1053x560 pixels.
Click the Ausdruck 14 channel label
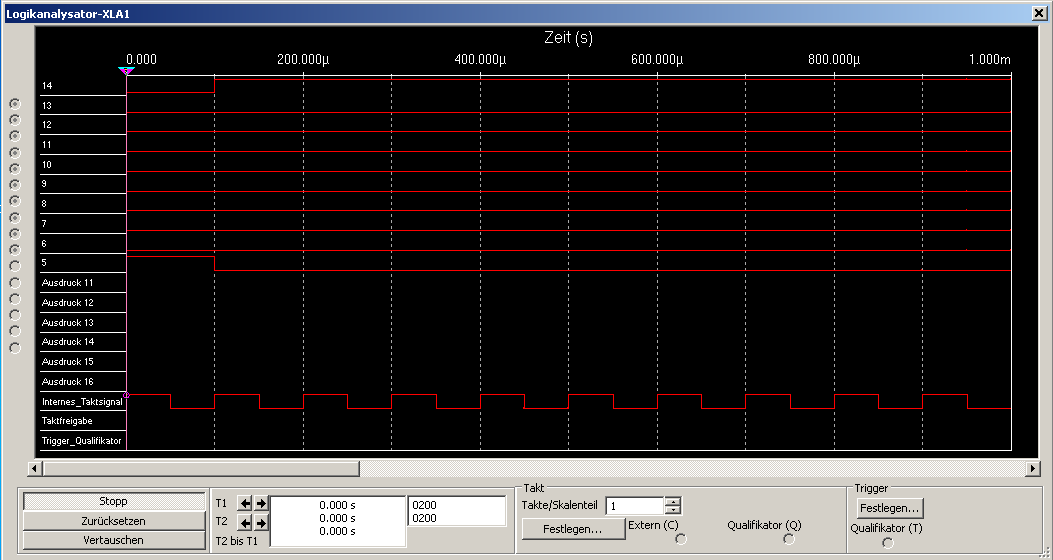pos(67,342)
